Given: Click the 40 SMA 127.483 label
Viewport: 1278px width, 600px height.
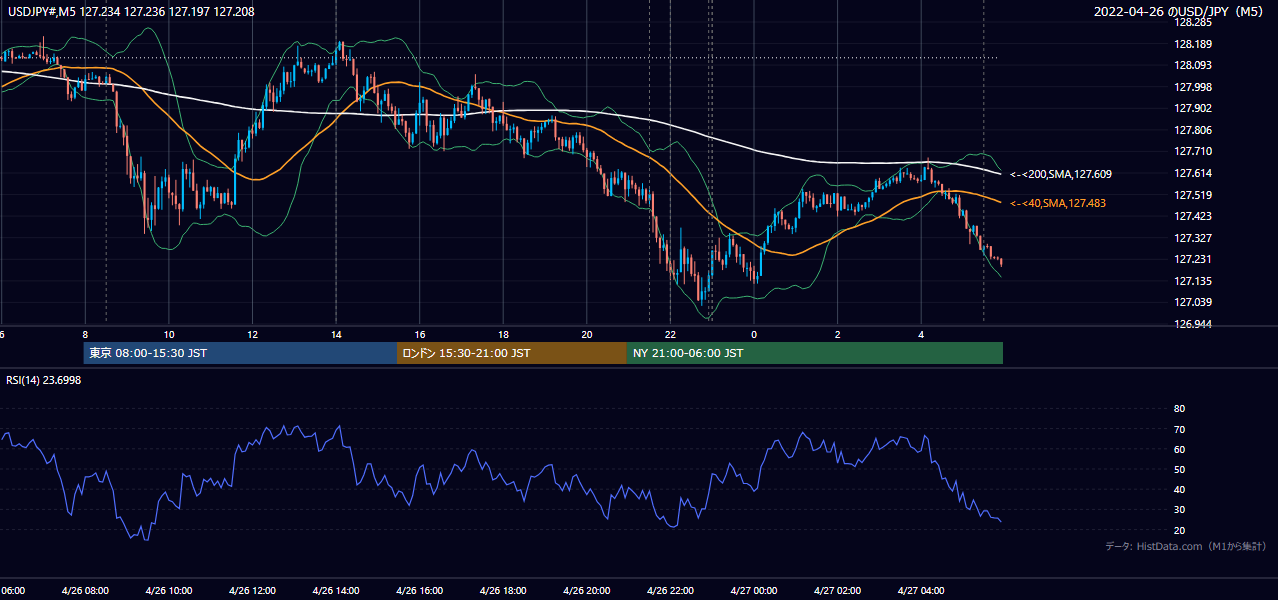Looking at the screenshot, I should pyautogui.click(x=1058, y=203).
